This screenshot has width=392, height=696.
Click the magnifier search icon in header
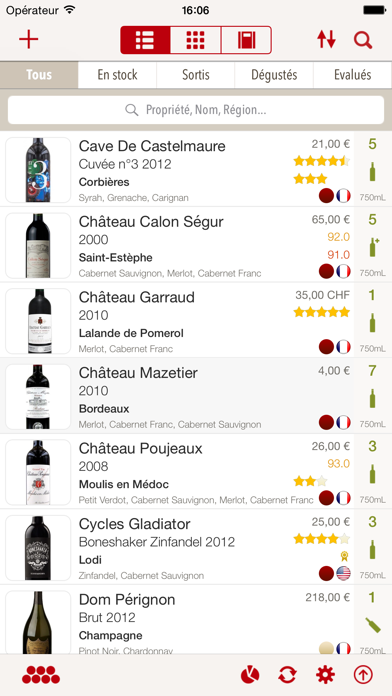click(x=363, y=40)
